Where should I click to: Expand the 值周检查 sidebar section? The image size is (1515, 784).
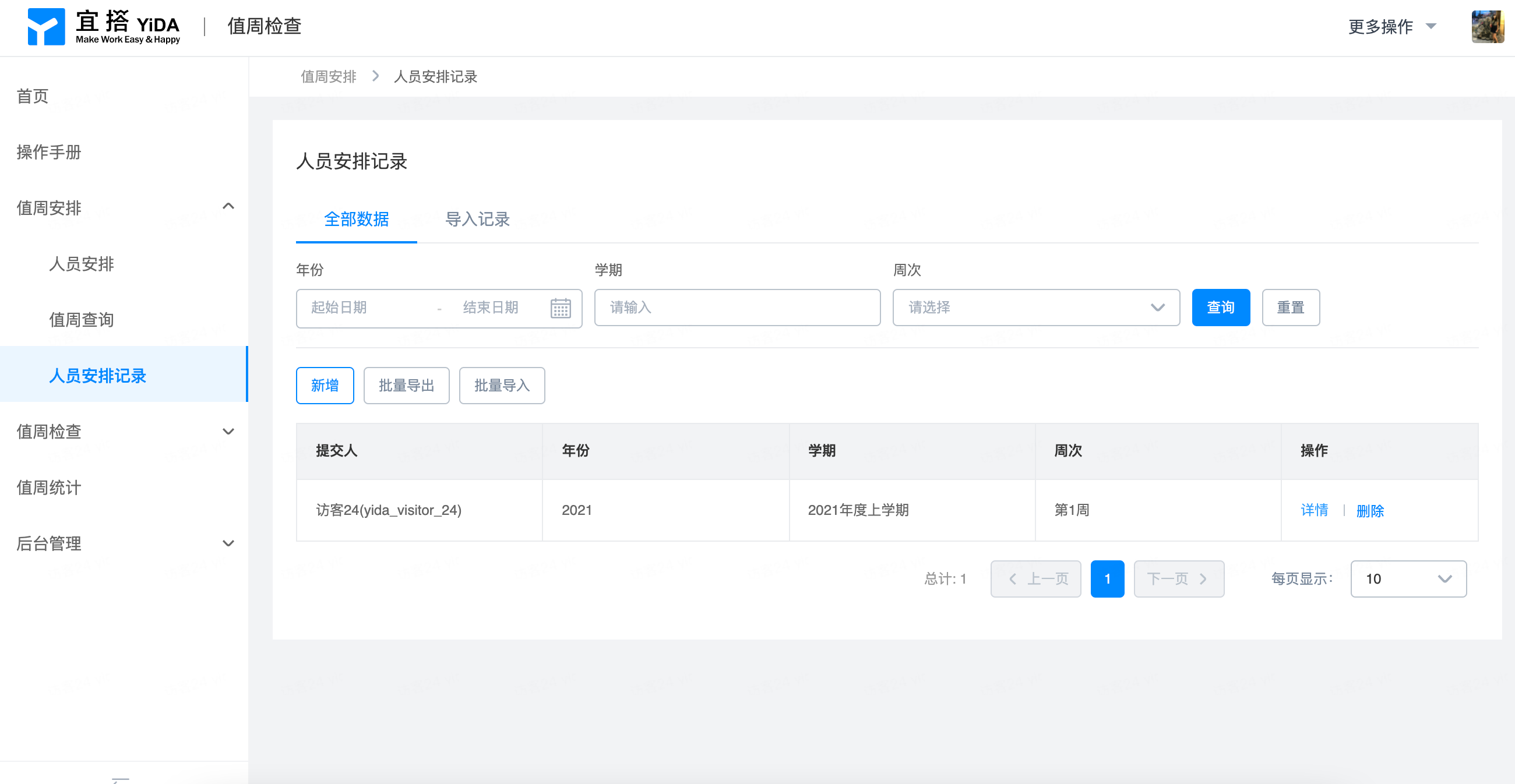coord(228,432)
